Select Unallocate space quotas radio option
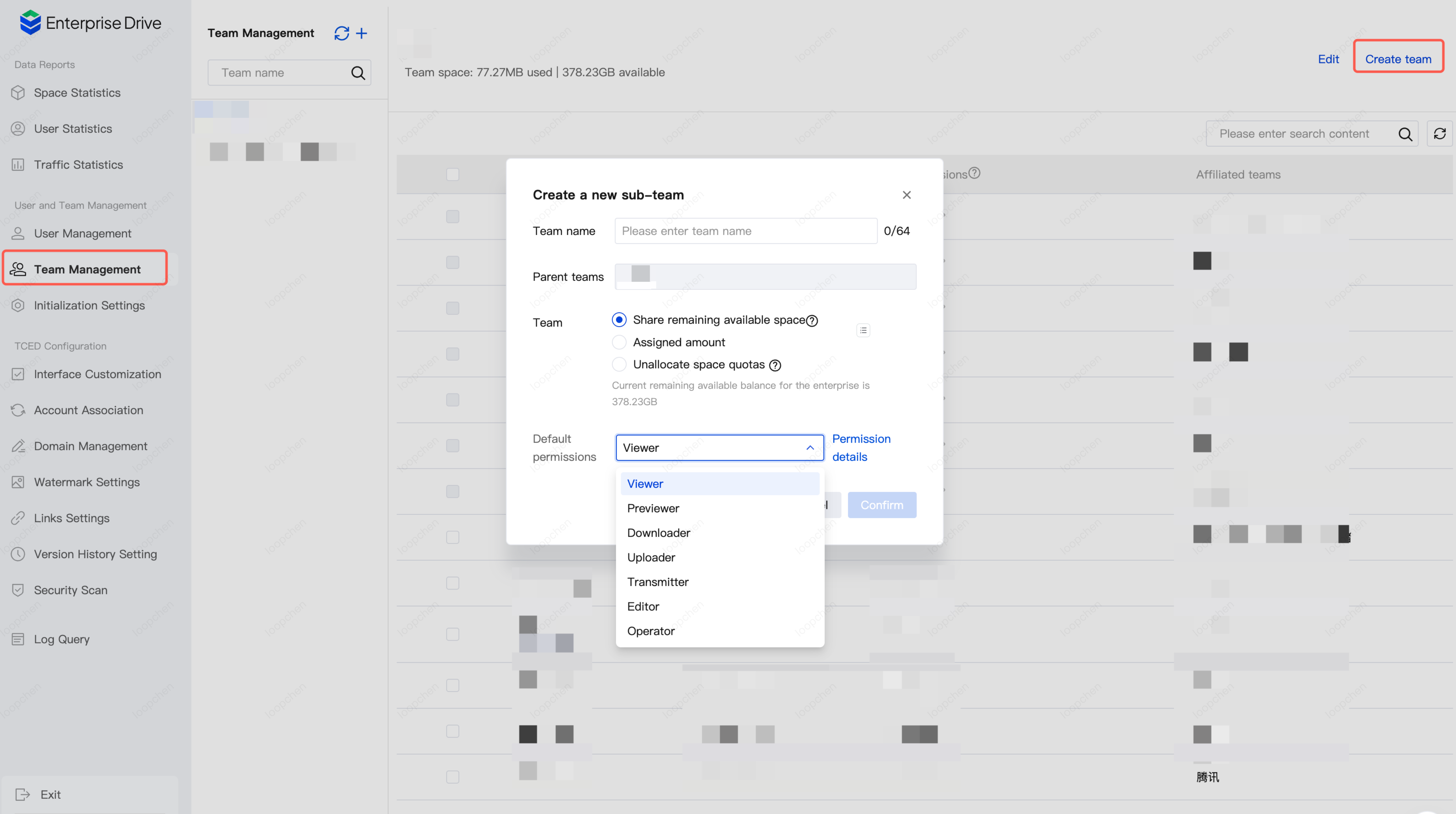The width and height of the screenshot is (1456, 814). [x=619, y=365]
